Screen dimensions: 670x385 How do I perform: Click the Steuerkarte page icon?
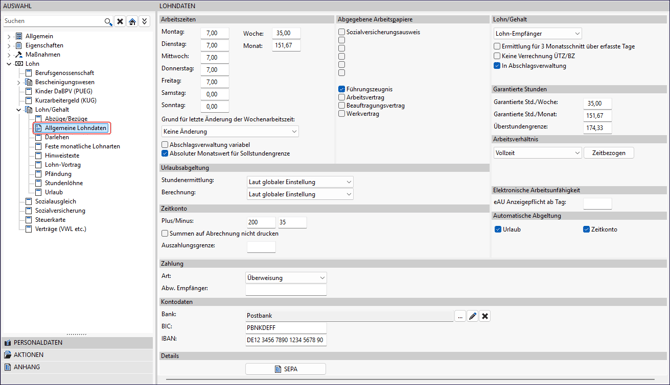29,220
